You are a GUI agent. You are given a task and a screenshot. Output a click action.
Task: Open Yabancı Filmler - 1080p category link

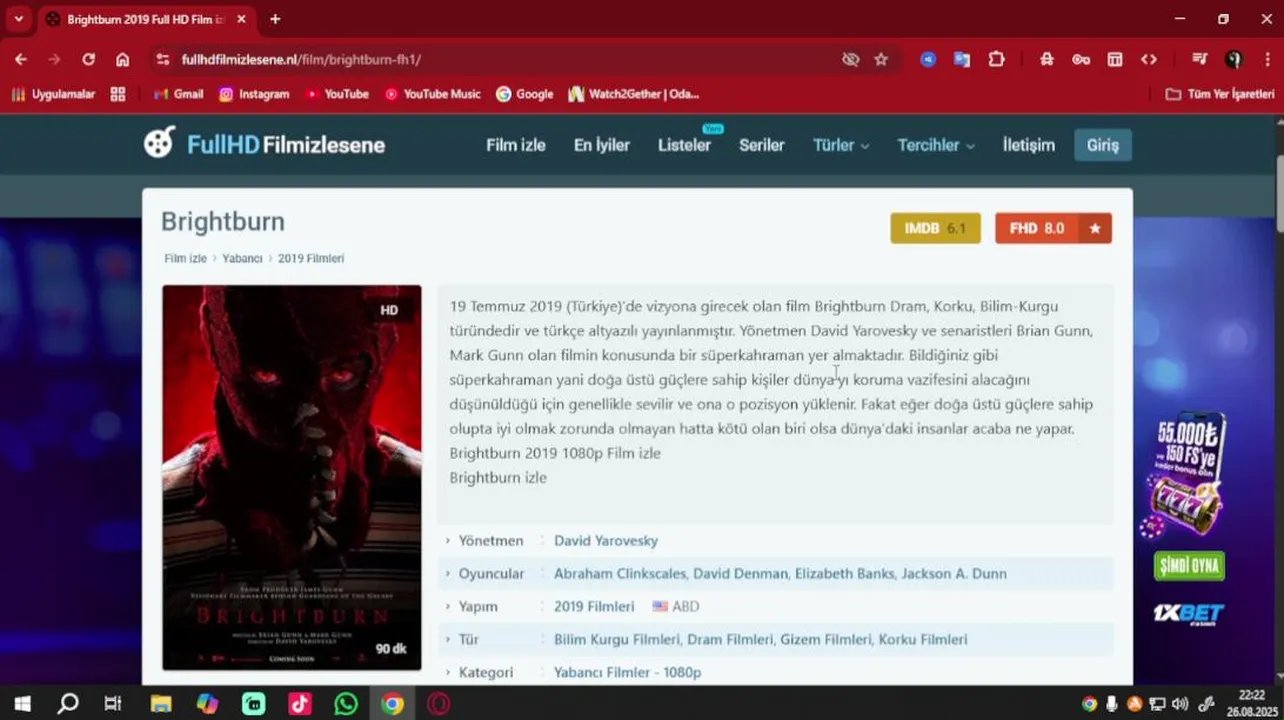[x=627, y=672]
